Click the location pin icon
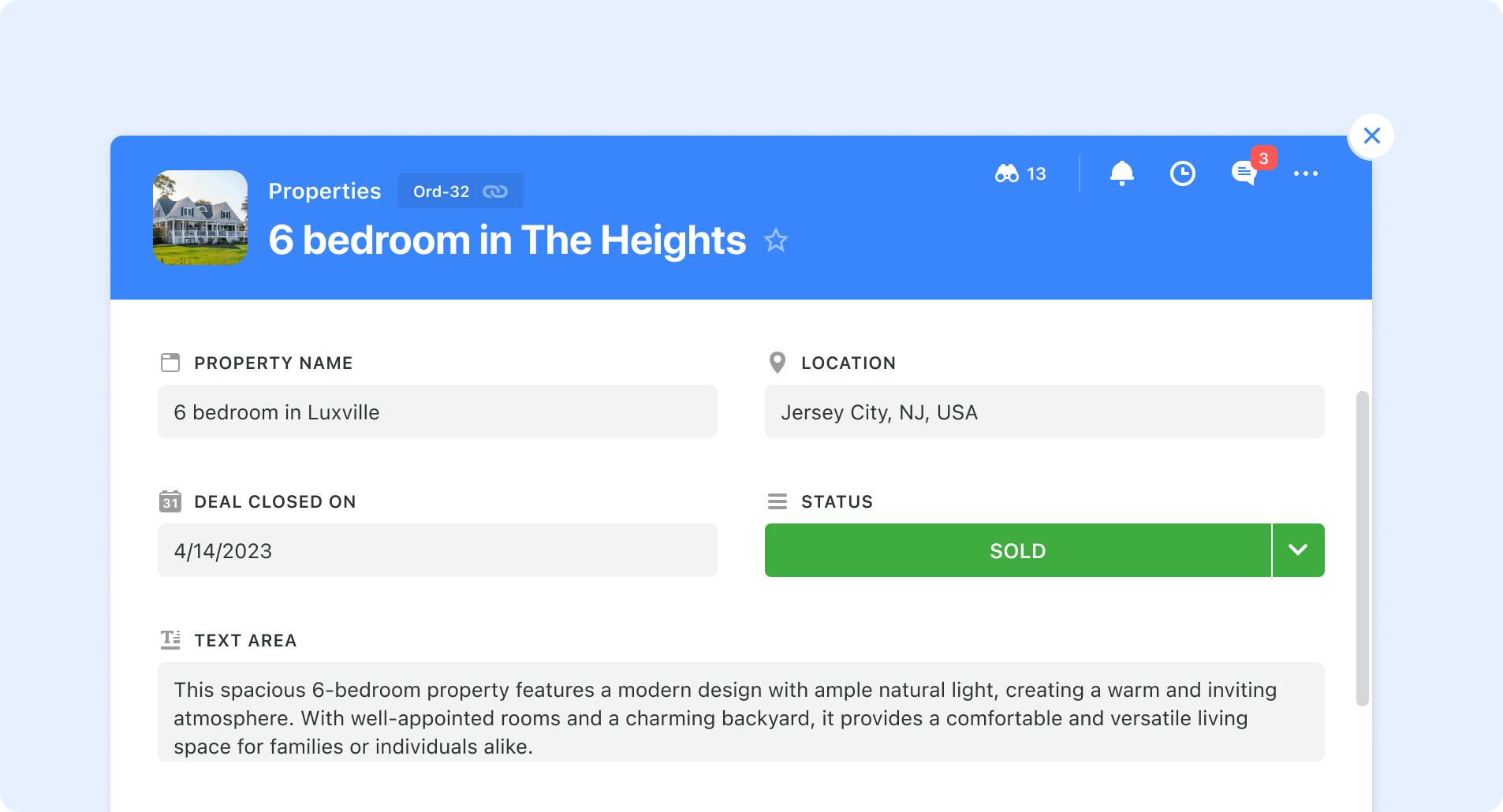 pos(778,363)
